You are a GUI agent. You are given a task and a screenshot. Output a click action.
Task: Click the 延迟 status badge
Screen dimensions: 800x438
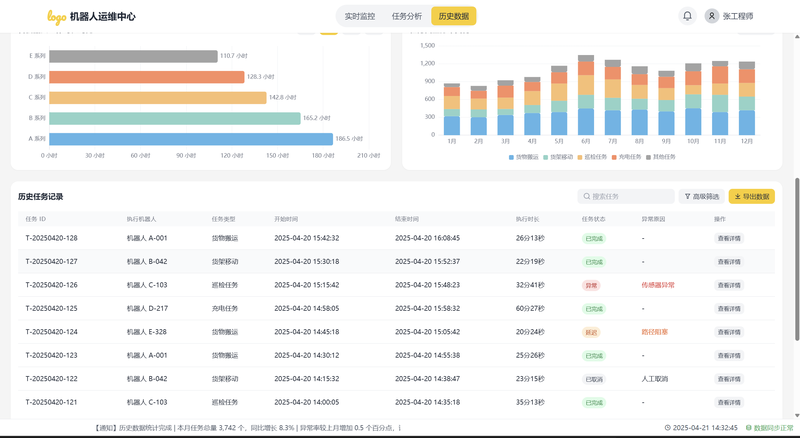pos(591,332)
